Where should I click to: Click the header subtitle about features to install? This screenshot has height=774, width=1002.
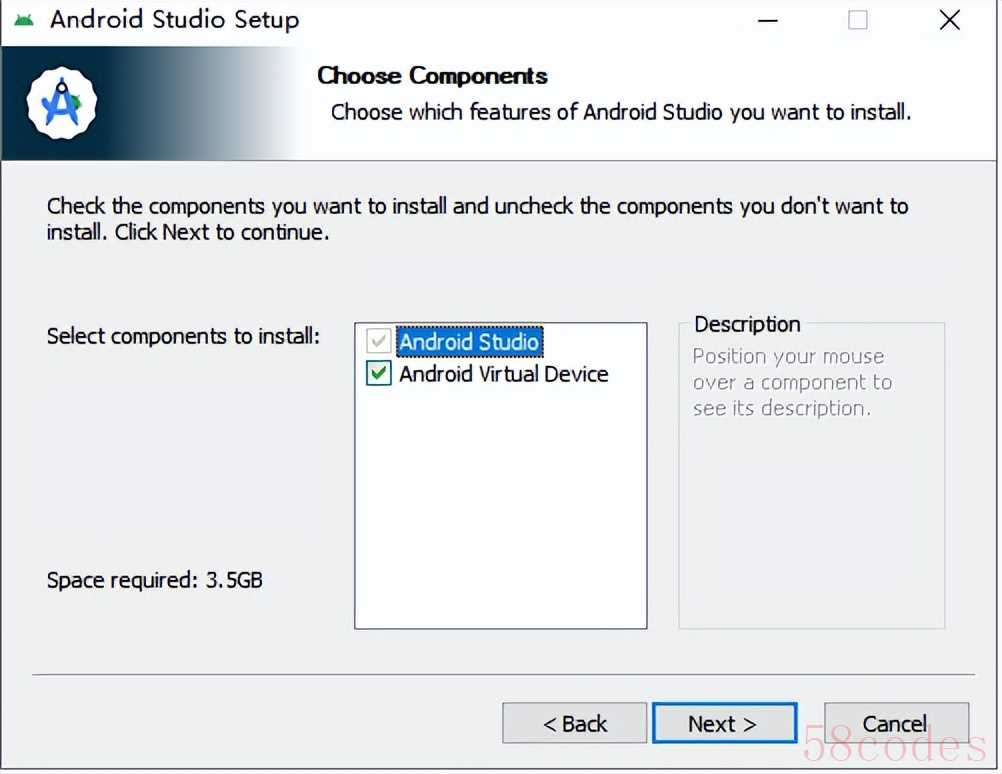pos(620,112)
